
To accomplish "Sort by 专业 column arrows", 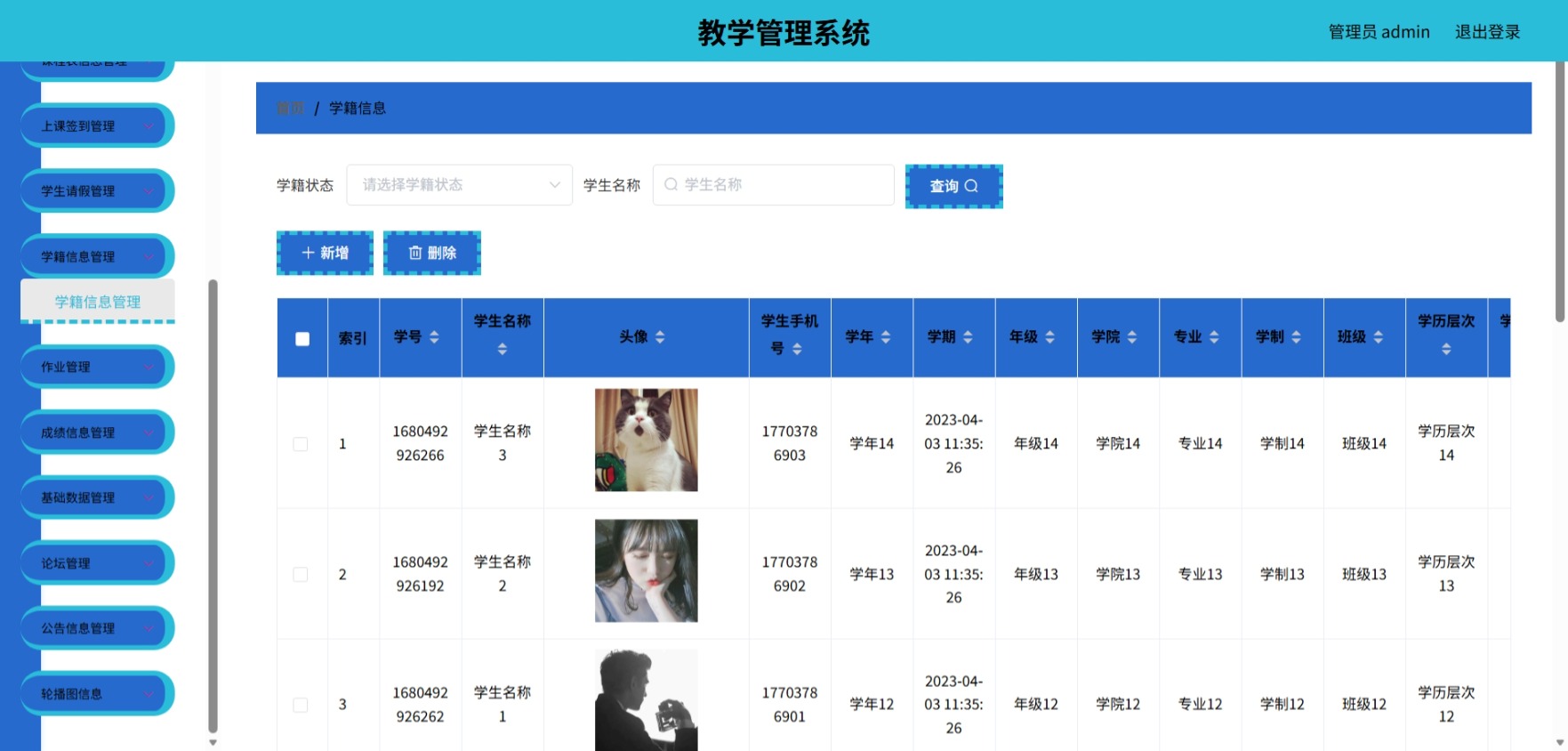I will point(1214,337).
